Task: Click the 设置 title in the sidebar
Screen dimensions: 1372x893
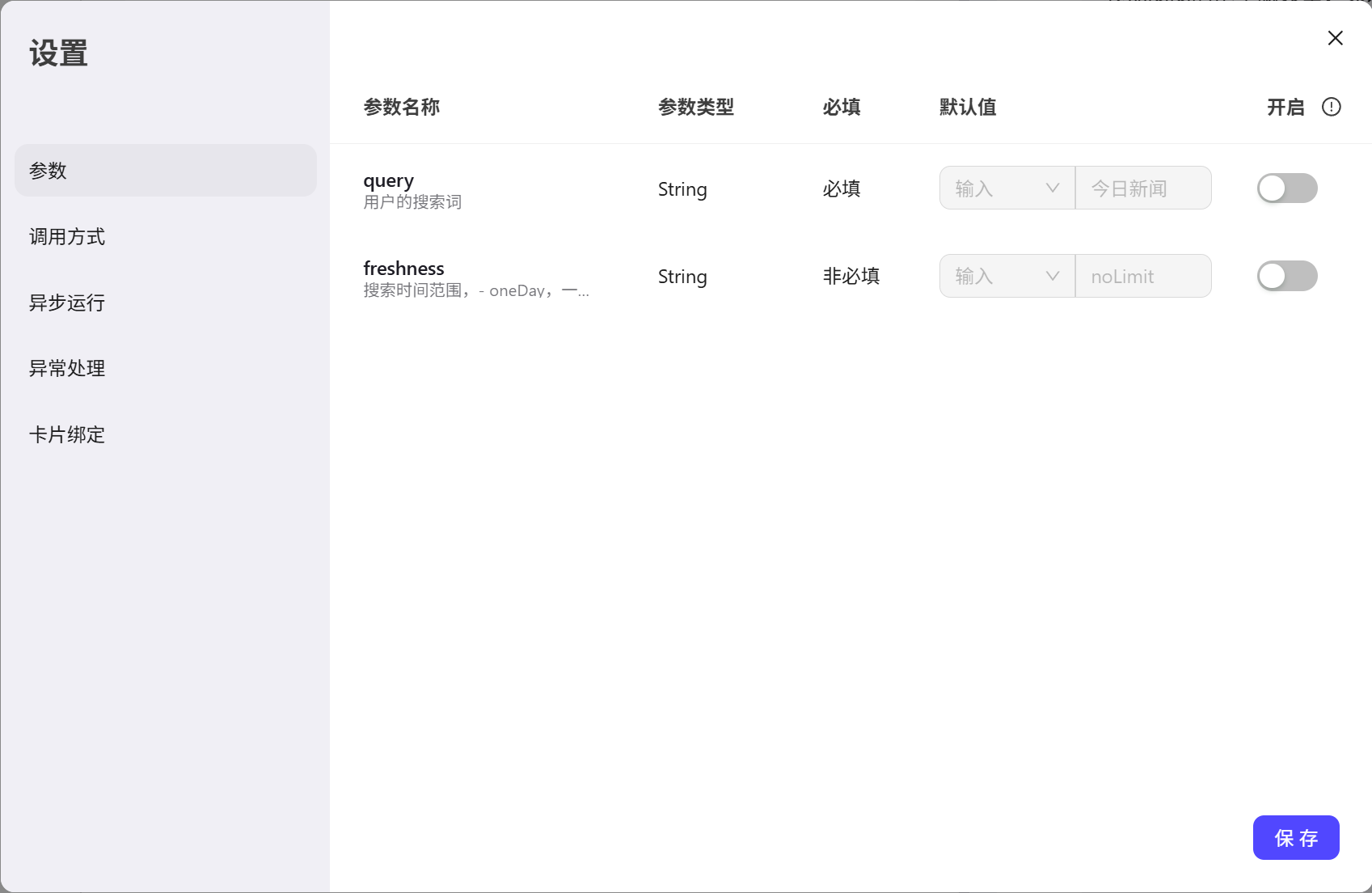Action: [x=58, y=53]
